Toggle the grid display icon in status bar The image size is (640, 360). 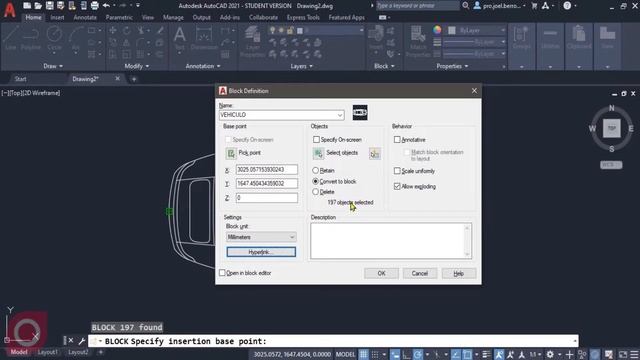click(363, 354)
